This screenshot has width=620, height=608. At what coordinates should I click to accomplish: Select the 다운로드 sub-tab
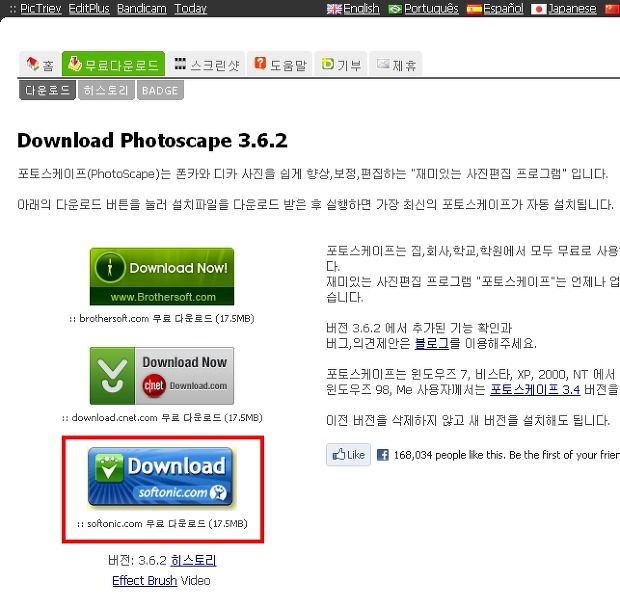click(x=47, y=90)
